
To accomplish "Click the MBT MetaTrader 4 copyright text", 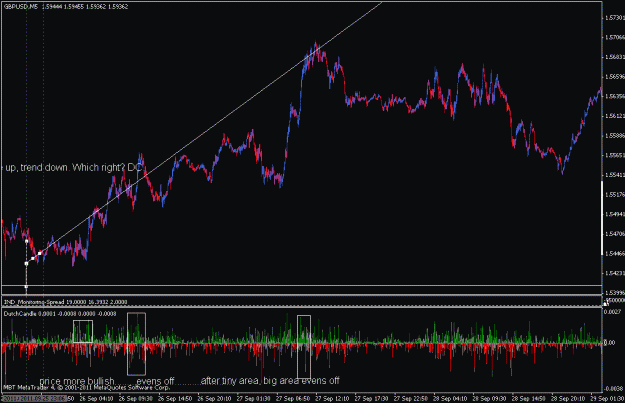I will tap(87, 387).
